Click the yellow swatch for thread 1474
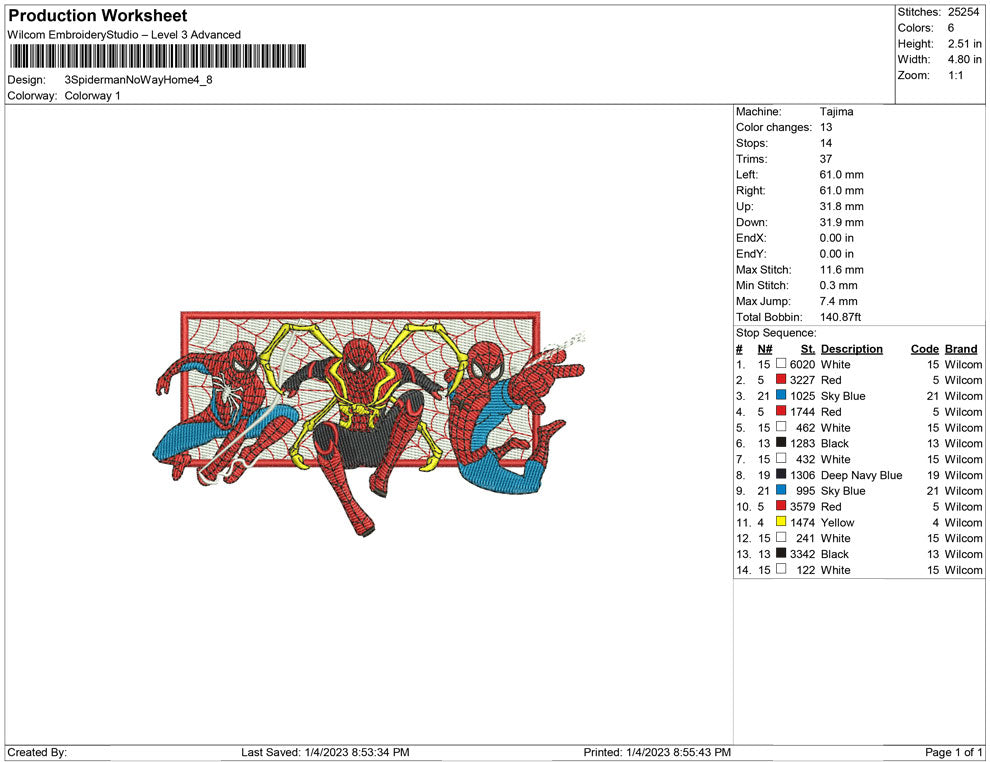Image resolution: width=990 pixels, height=762 pixels. coord(781,521)
